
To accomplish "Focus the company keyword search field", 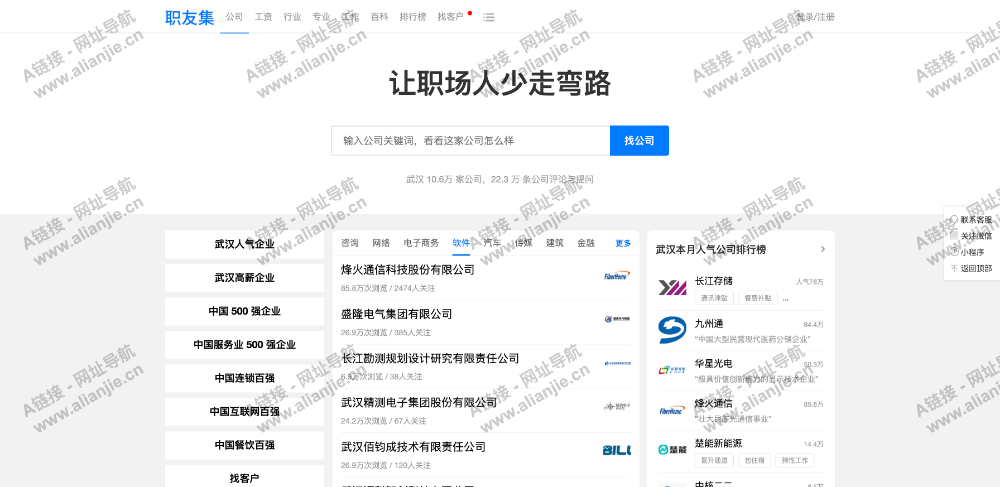I will 470,141.
